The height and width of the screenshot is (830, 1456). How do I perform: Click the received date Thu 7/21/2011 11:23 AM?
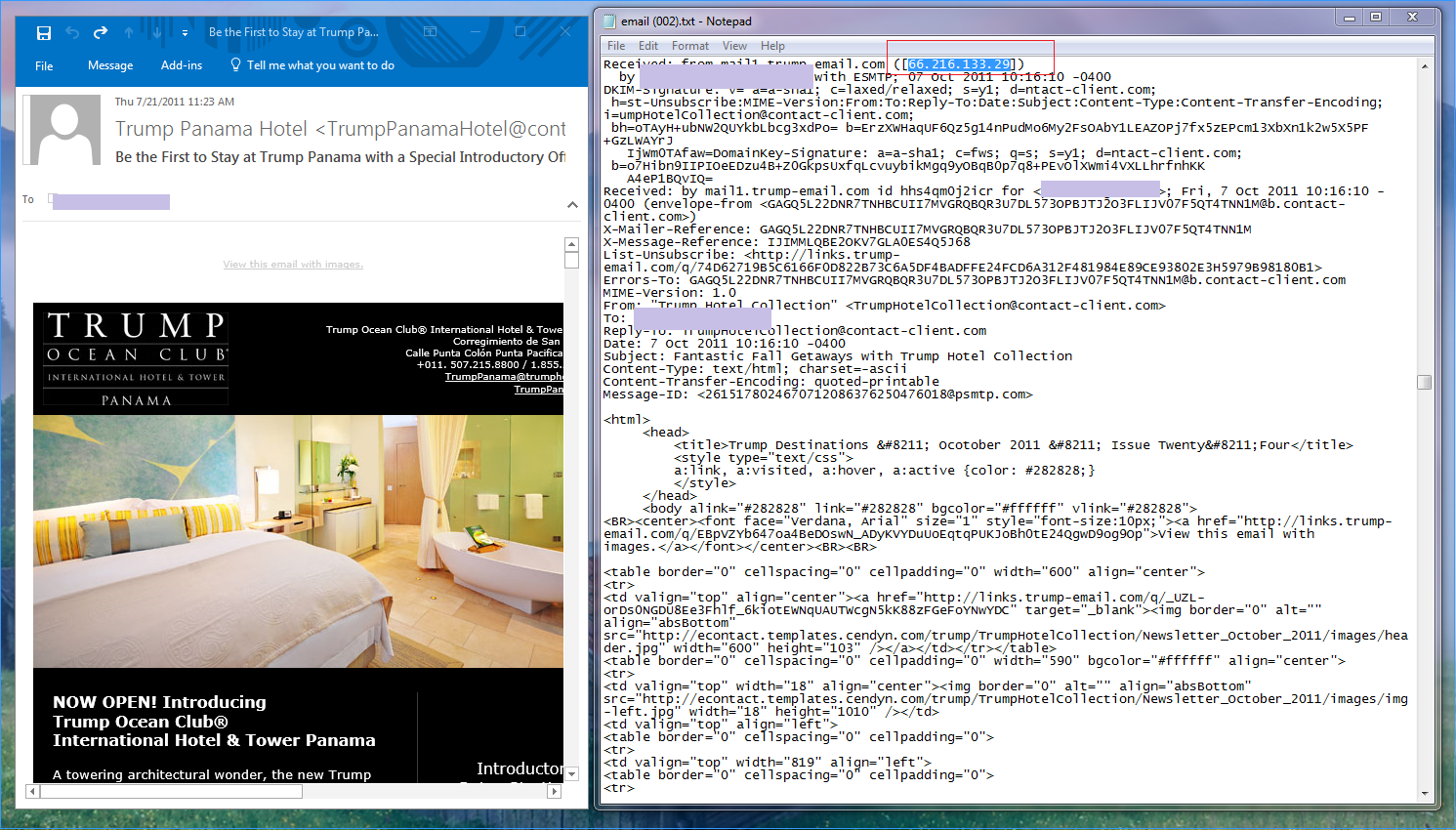point(175,102)
